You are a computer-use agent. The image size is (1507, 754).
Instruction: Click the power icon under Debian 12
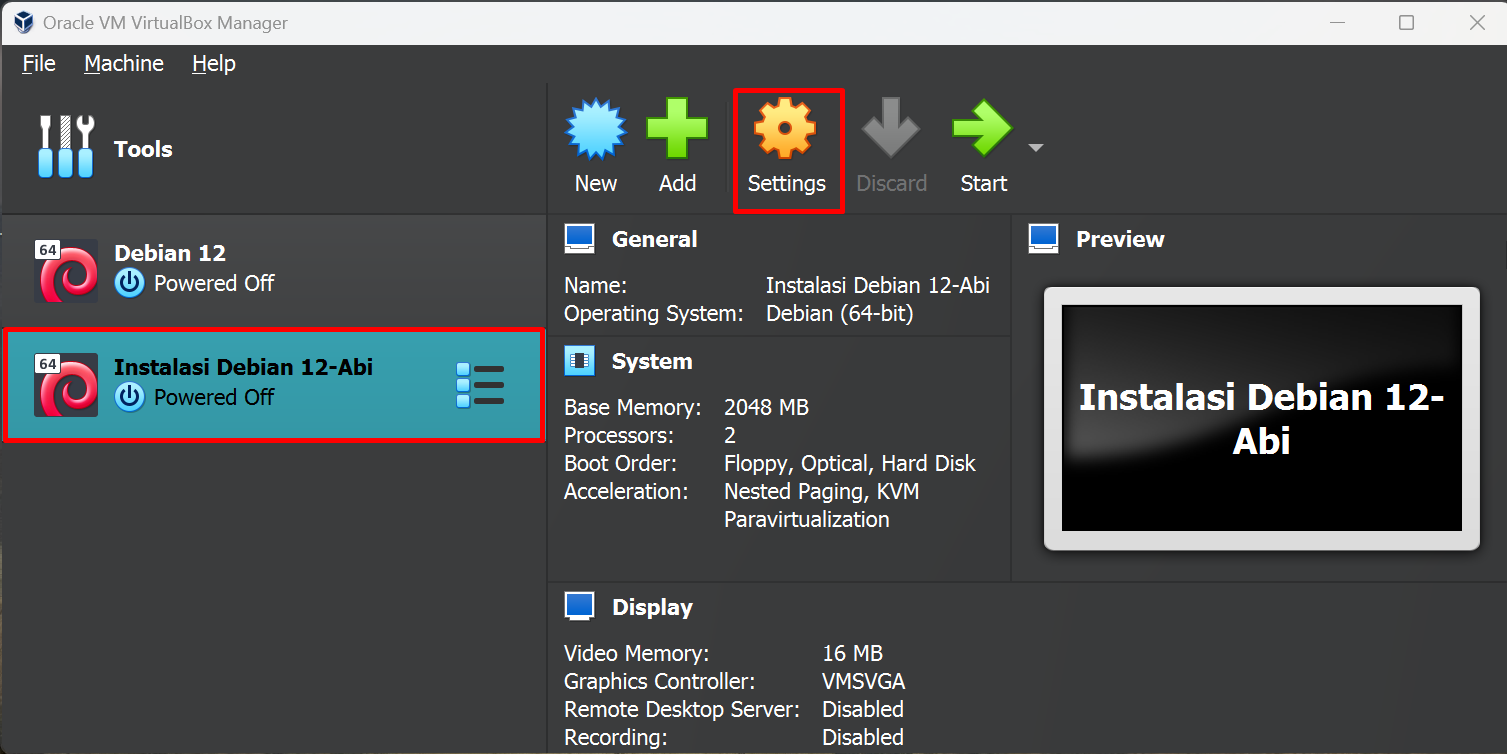click(x=129, y=283)
